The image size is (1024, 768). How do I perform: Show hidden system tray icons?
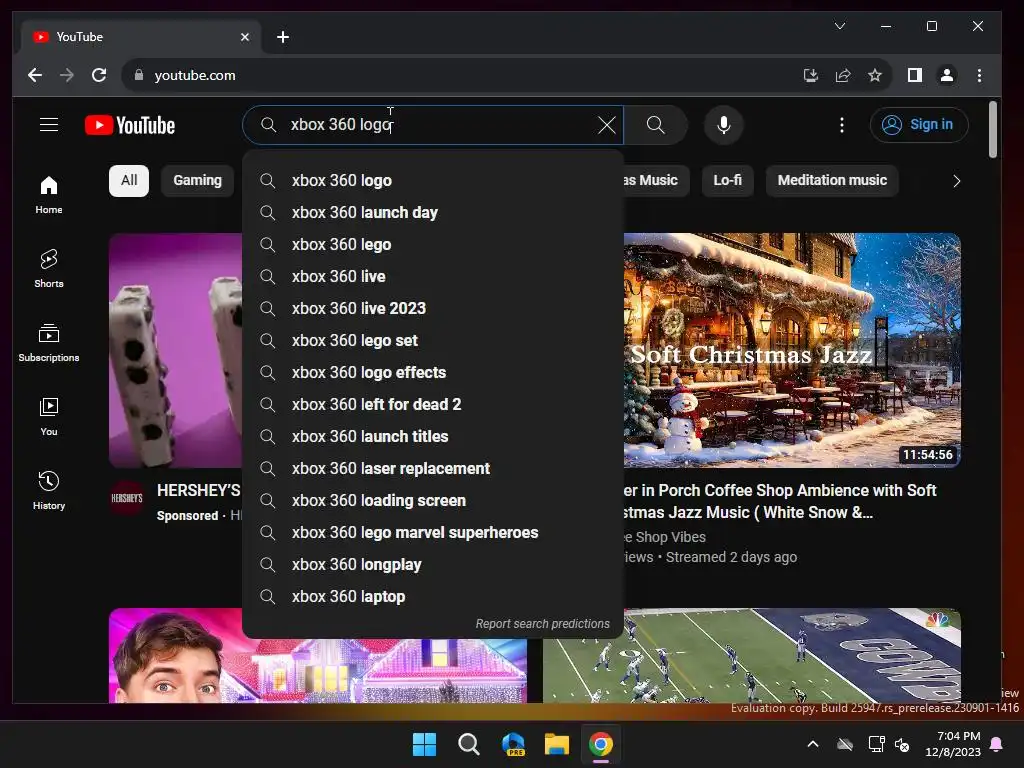[x=813, y=744]
